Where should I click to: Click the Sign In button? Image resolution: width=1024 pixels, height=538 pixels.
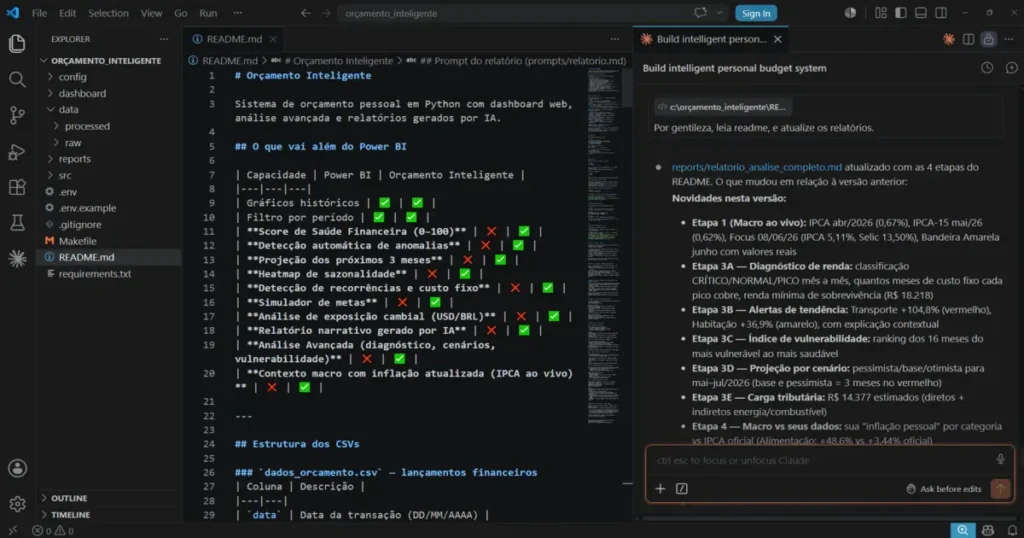pos(756,13)
